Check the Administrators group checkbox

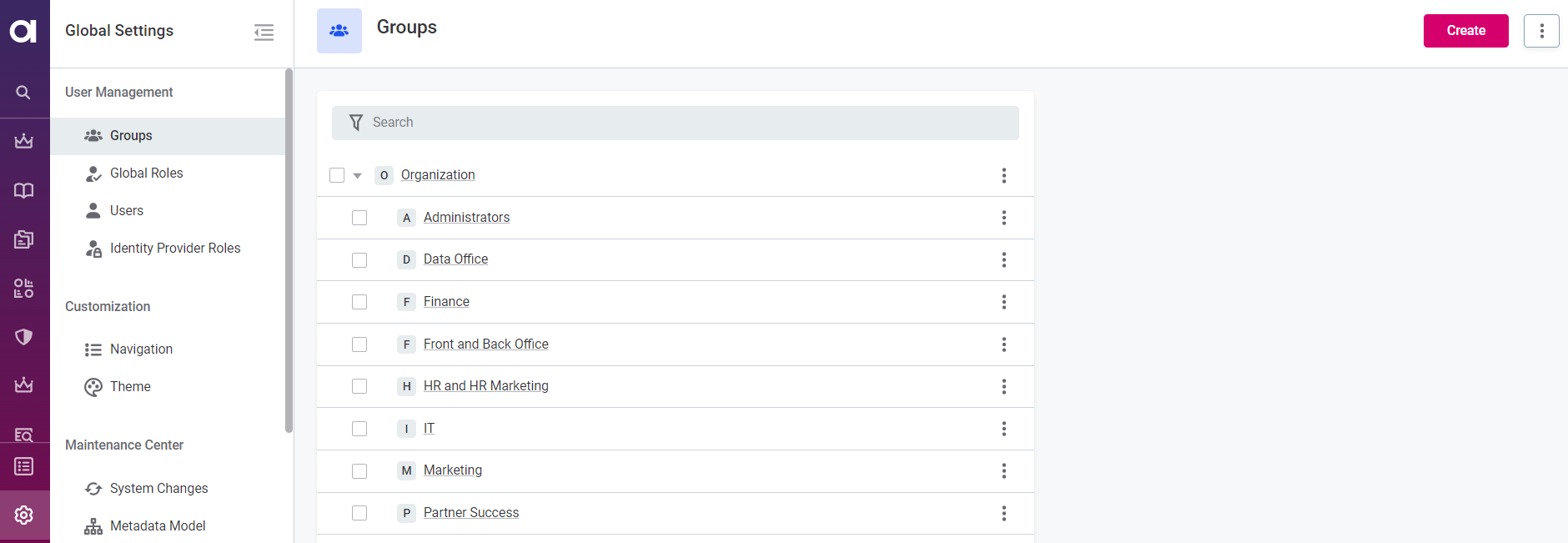359,218
